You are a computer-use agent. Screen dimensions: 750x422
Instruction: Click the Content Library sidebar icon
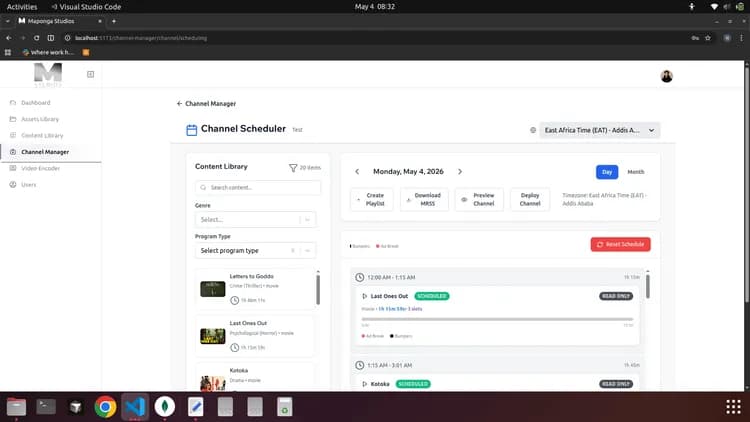13,135
